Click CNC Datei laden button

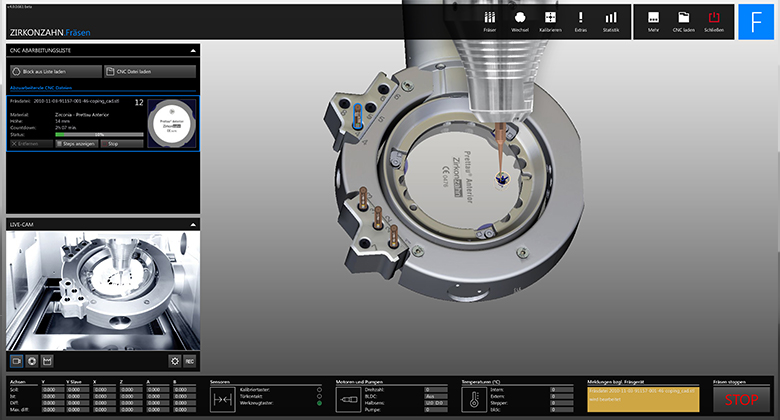[150, 71]
